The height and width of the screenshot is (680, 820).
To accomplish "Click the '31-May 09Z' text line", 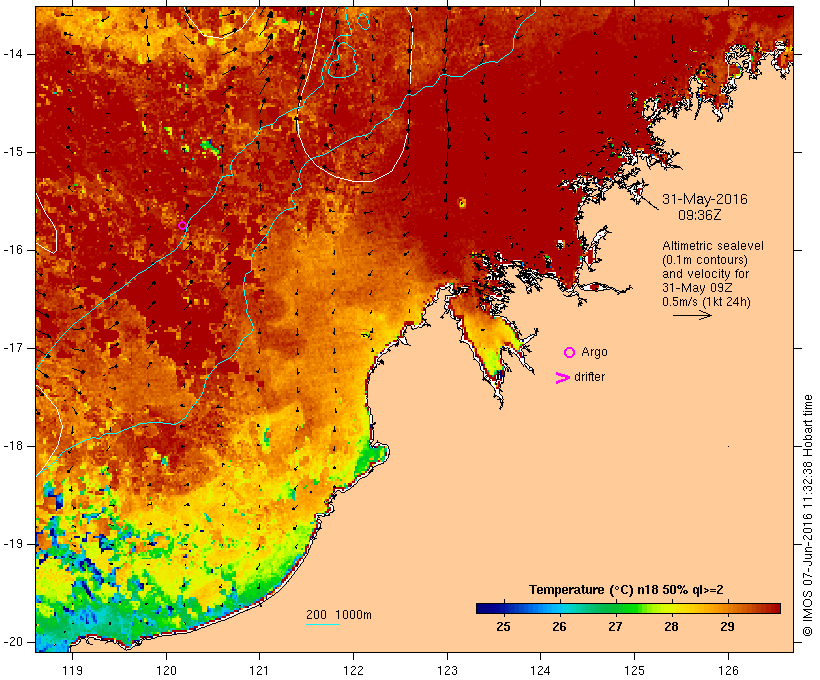I will pyautogui.click(x=697, y=288).
